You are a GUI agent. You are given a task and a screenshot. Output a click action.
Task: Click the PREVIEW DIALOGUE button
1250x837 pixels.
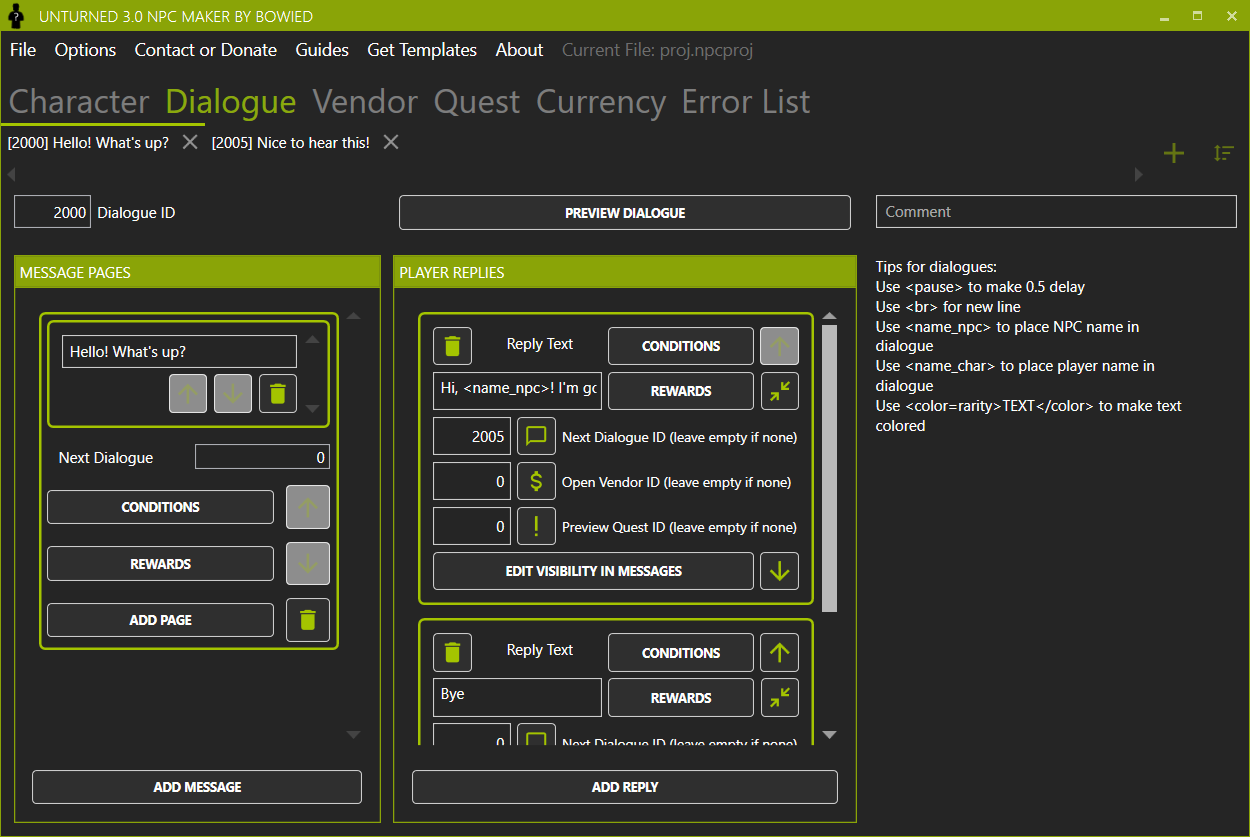625,212
